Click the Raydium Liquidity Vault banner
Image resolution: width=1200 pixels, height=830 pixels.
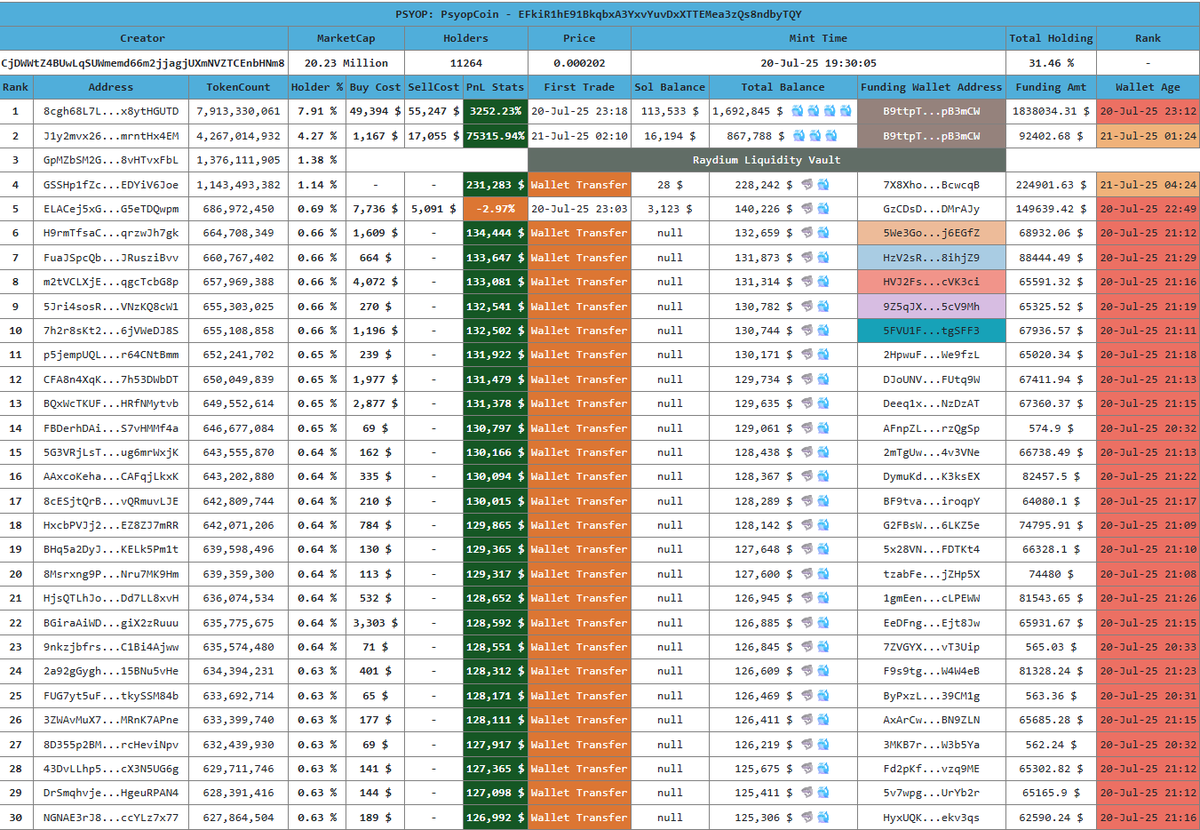766,160
